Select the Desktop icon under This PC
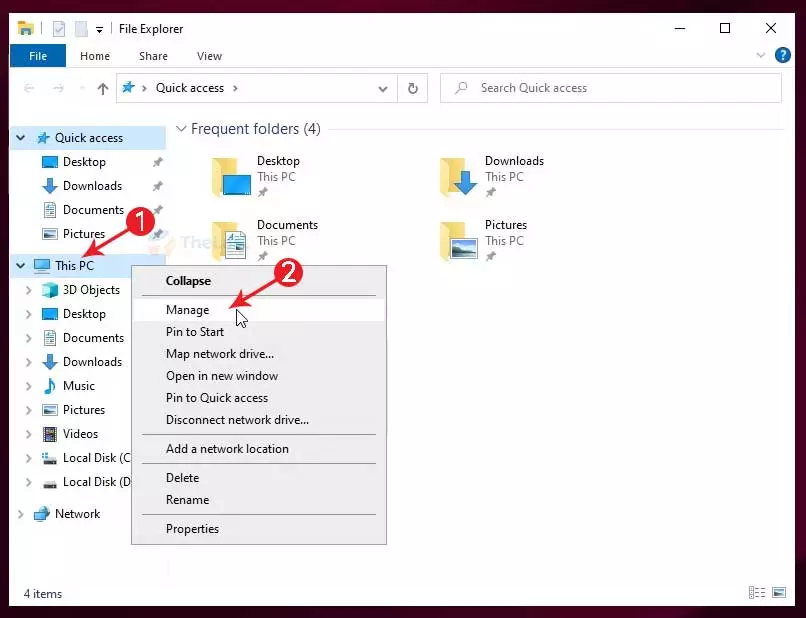This screenshot has height=618, width=806. click(x=50, y=314)
